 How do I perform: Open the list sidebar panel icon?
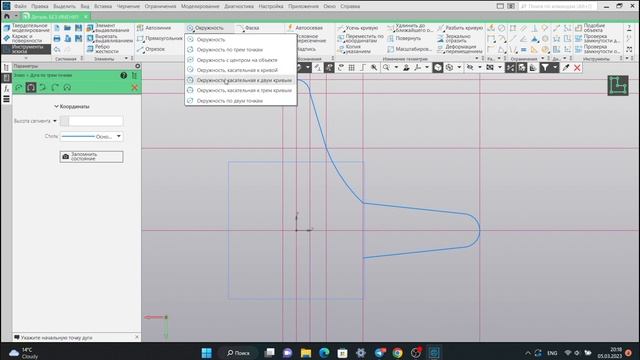[x=6, y=99]
